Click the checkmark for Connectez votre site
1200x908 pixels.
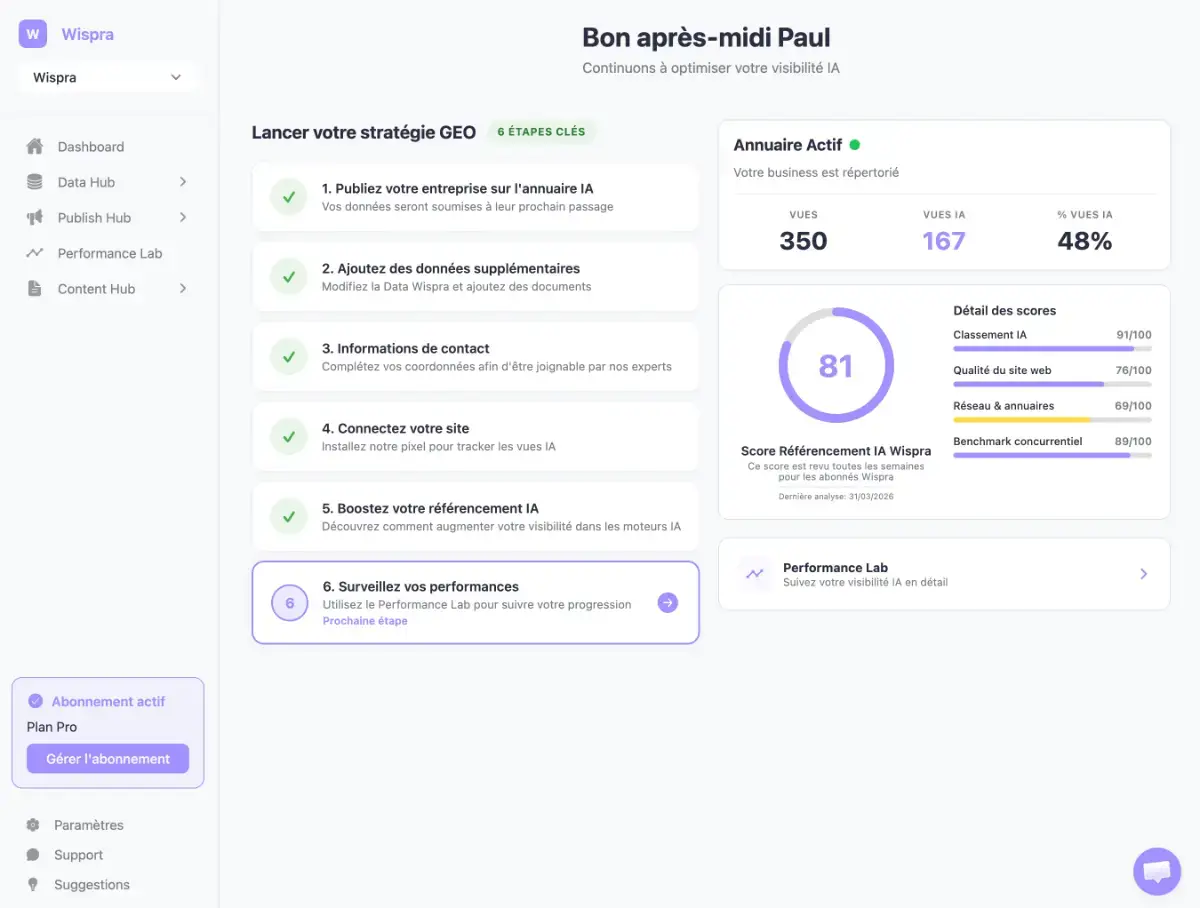pos(289,437)
